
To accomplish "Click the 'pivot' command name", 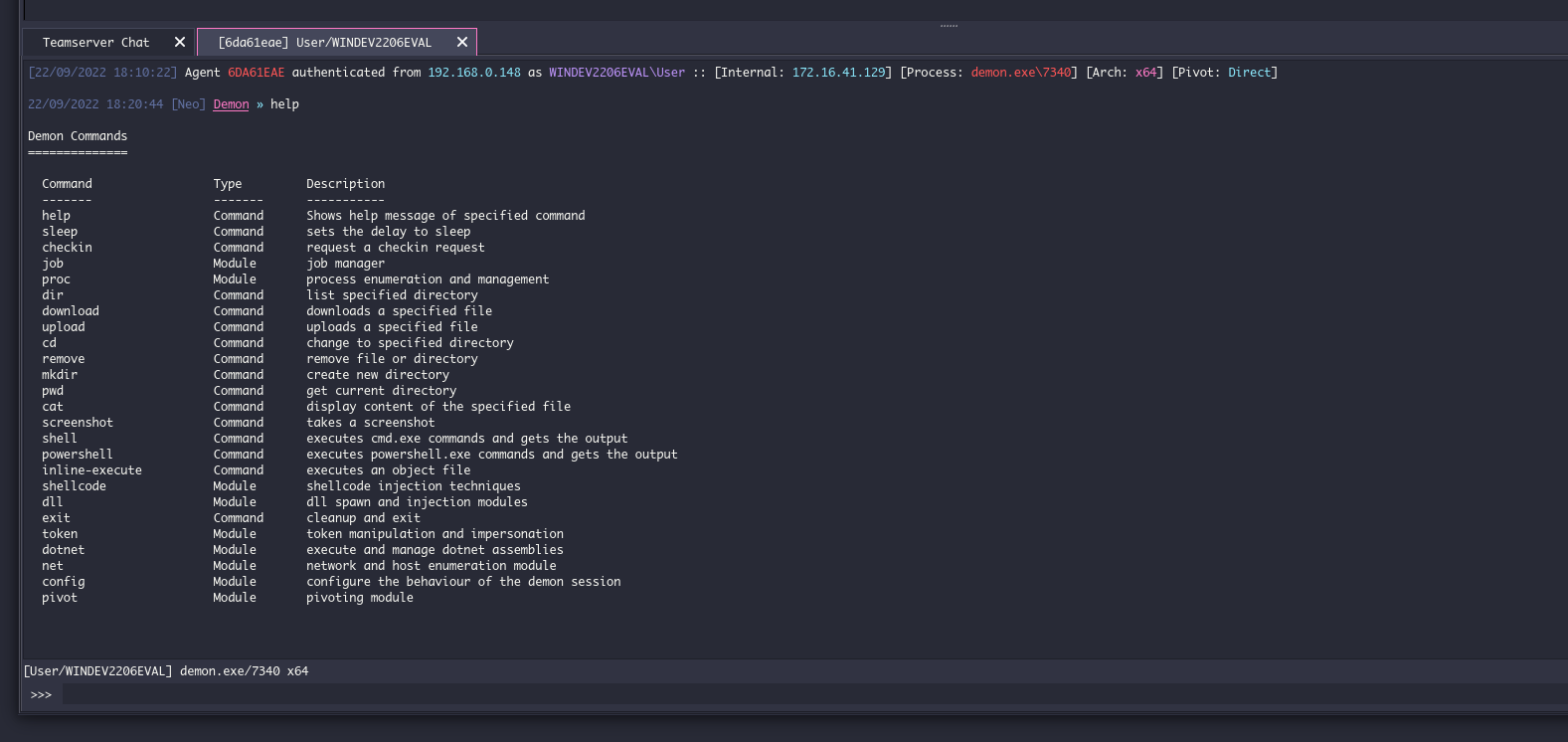I will point(60,597).
